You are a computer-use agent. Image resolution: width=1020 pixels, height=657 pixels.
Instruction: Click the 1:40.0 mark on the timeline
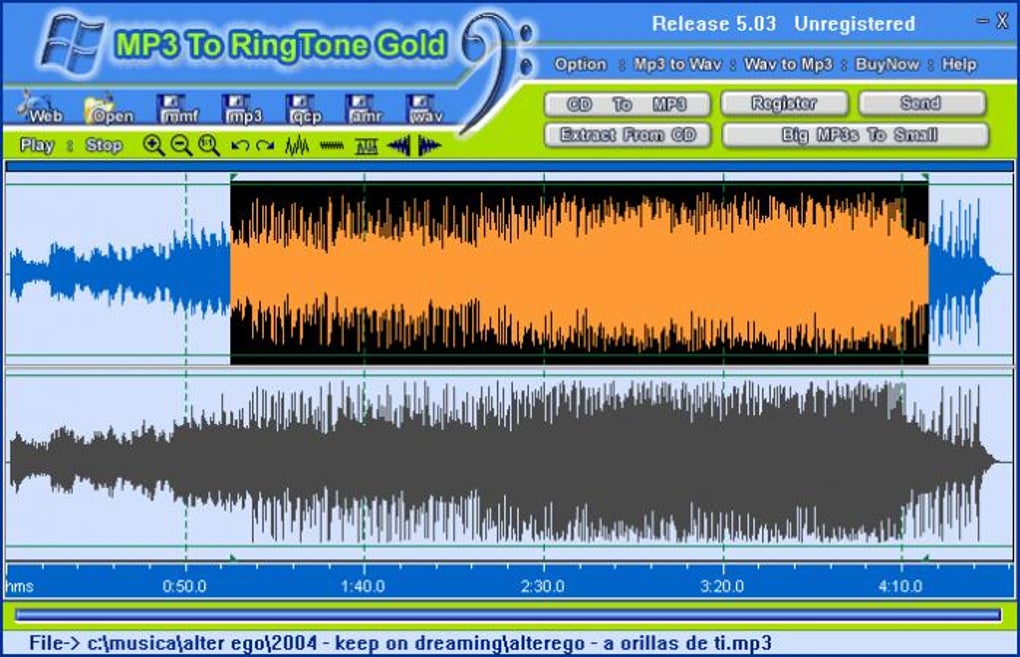coord(363,587)
